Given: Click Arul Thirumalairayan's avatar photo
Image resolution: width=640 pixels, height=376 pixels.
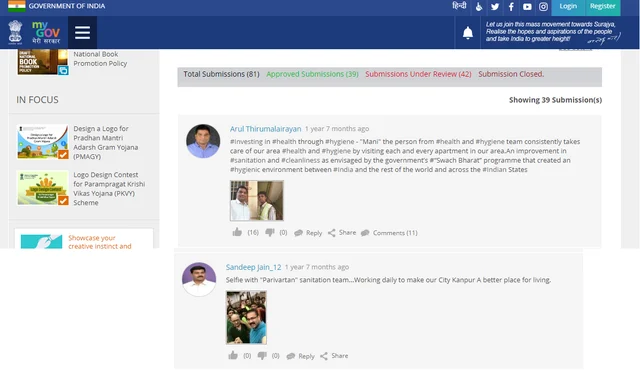Looking at the screenshot, I should (203, 141).
